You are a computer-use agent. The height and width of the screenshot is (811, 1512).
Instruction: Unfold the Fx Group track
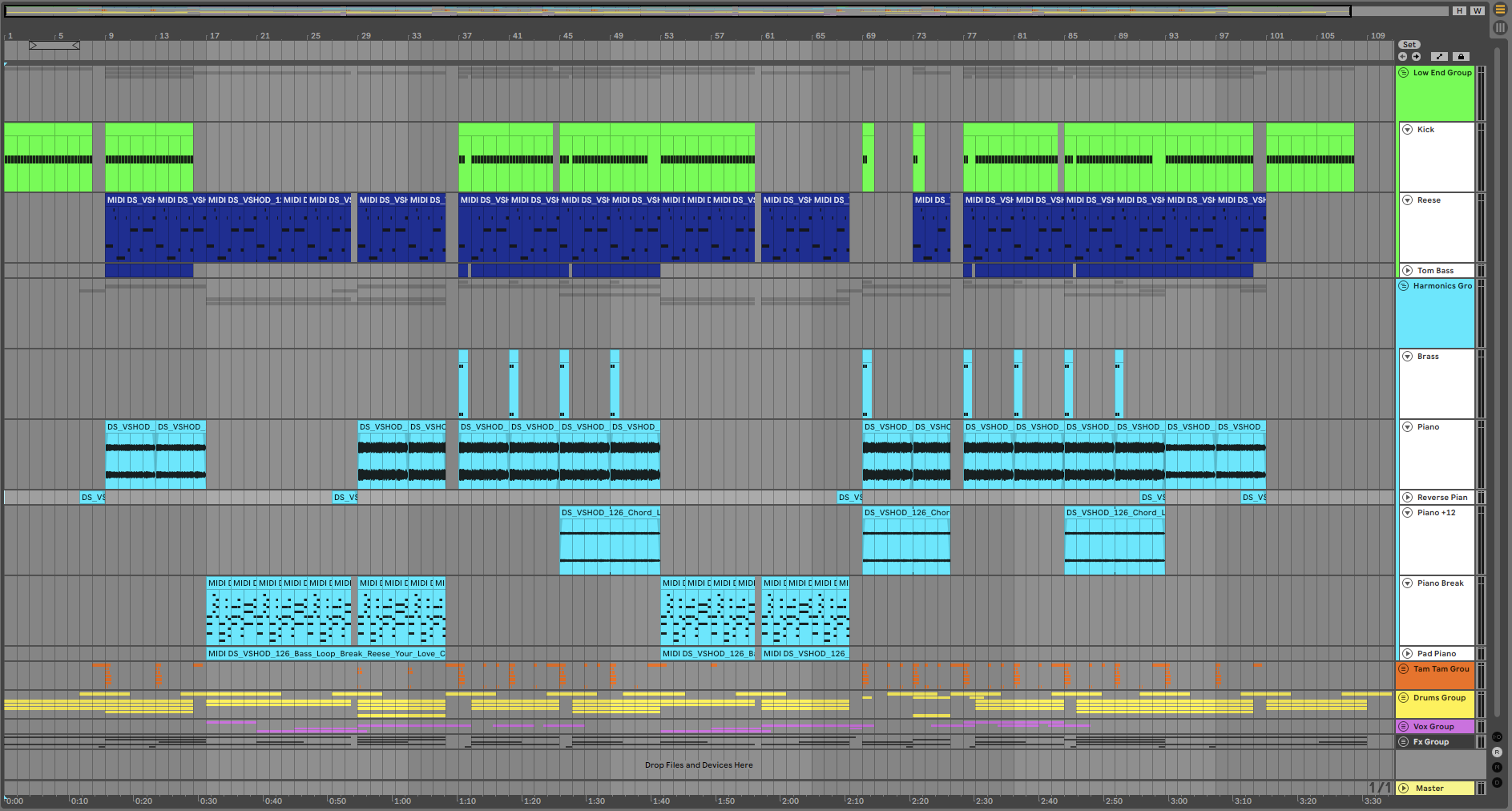tap(1404, 742)
